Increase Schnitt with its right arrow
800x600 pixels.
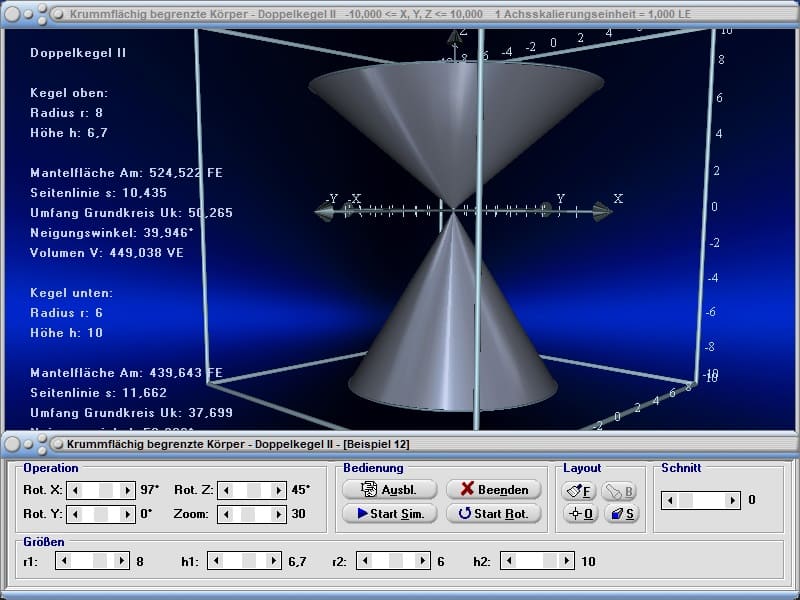(733, 501)
